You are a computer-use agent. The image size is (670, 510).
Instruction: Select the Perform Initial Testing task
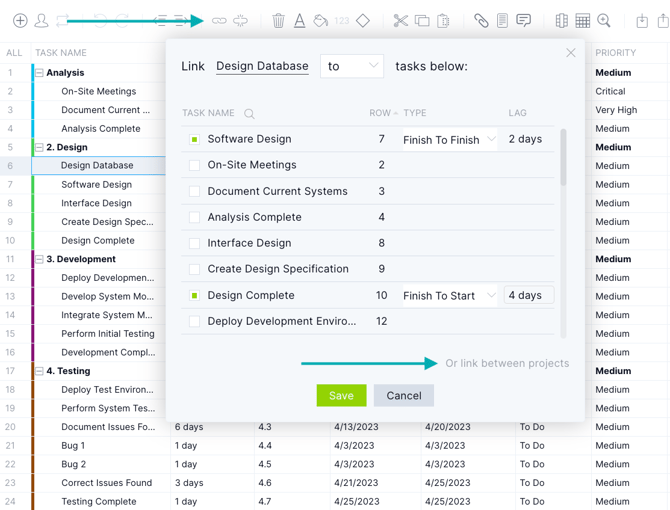108,334
